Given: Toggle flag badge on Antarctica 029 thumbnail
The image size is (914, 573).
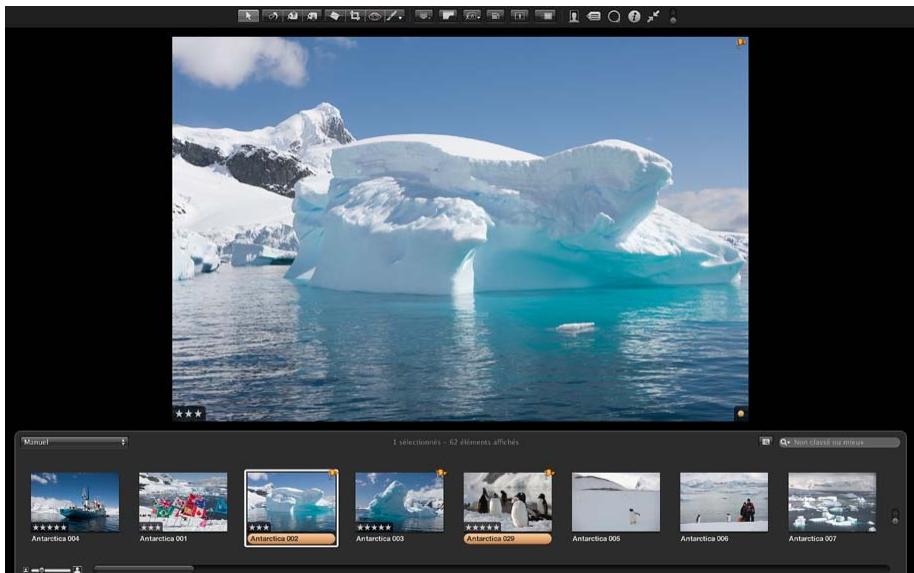Looking at the screenshot, I should coord(549,473).
